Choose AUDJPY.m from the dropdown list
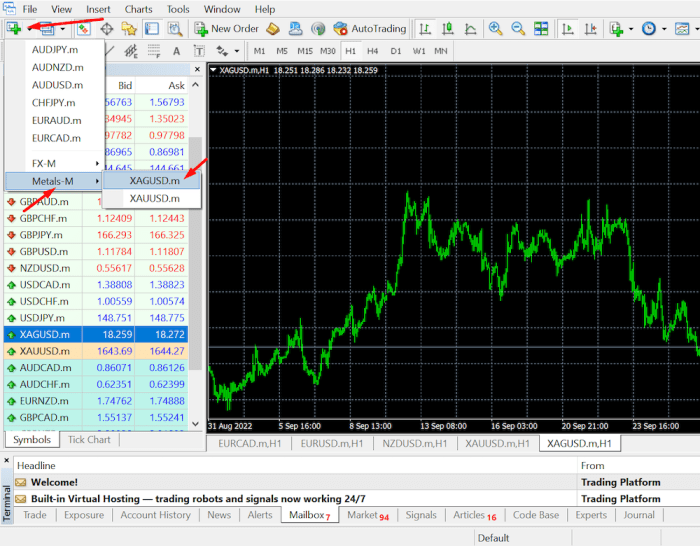Screen dimensions: 700x546 point(55,50)
